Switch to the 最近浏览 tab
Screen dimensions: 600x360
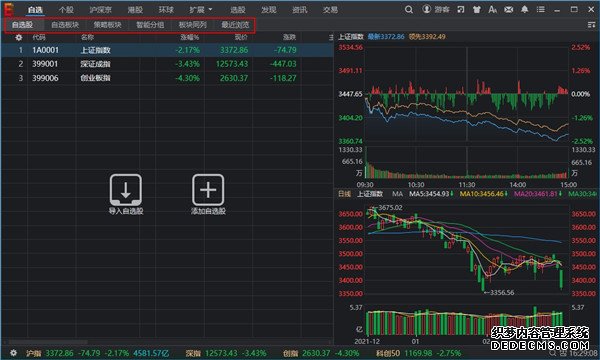235,25
